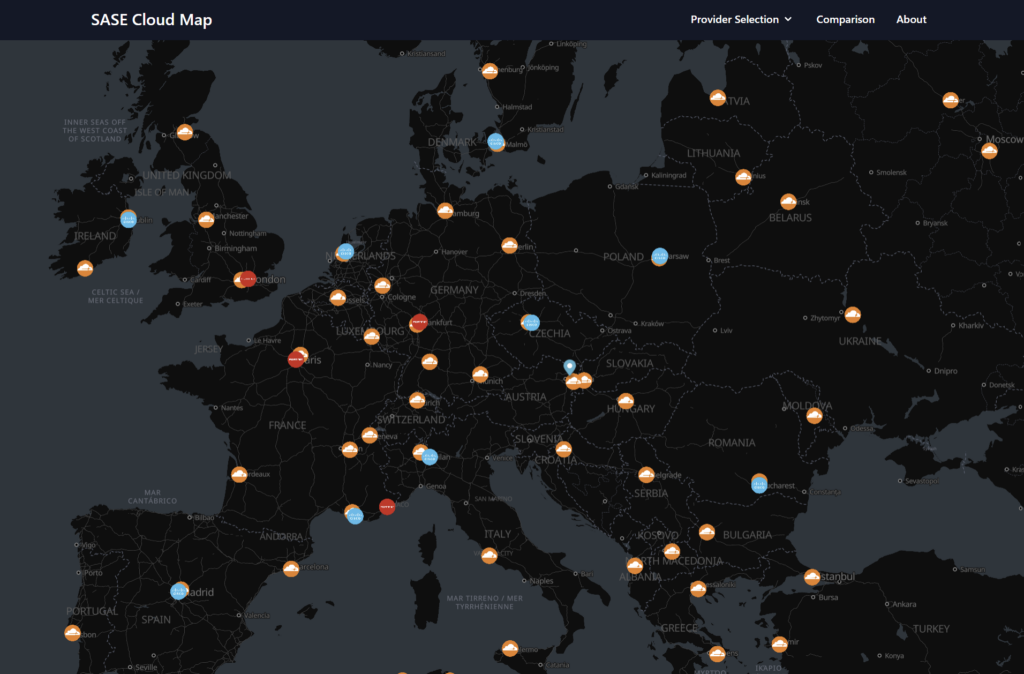Click the red marker at Frankfurt

pos(420,321)
